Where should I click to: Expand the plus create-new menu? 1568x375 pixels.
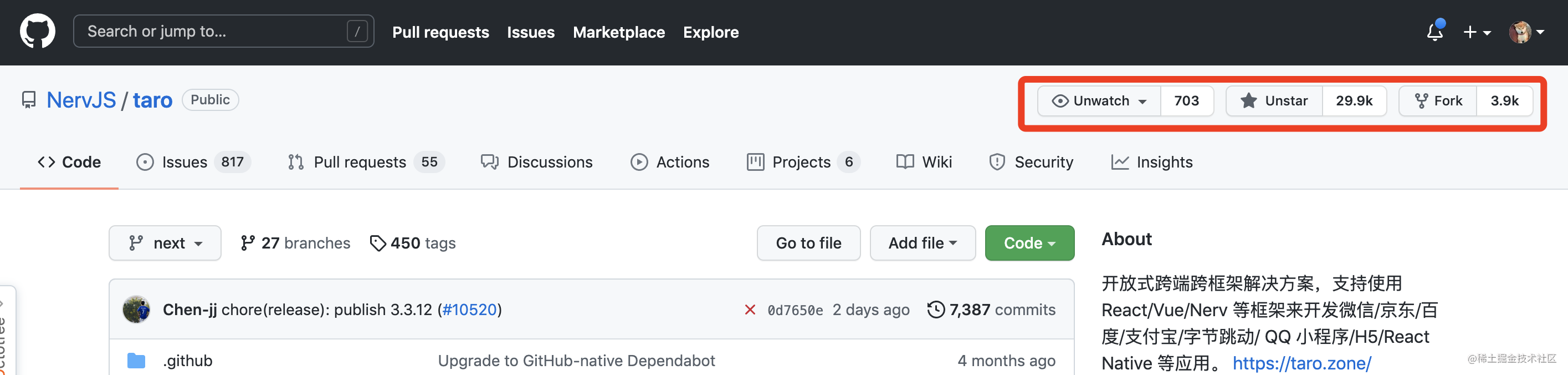pos(1477,32)
